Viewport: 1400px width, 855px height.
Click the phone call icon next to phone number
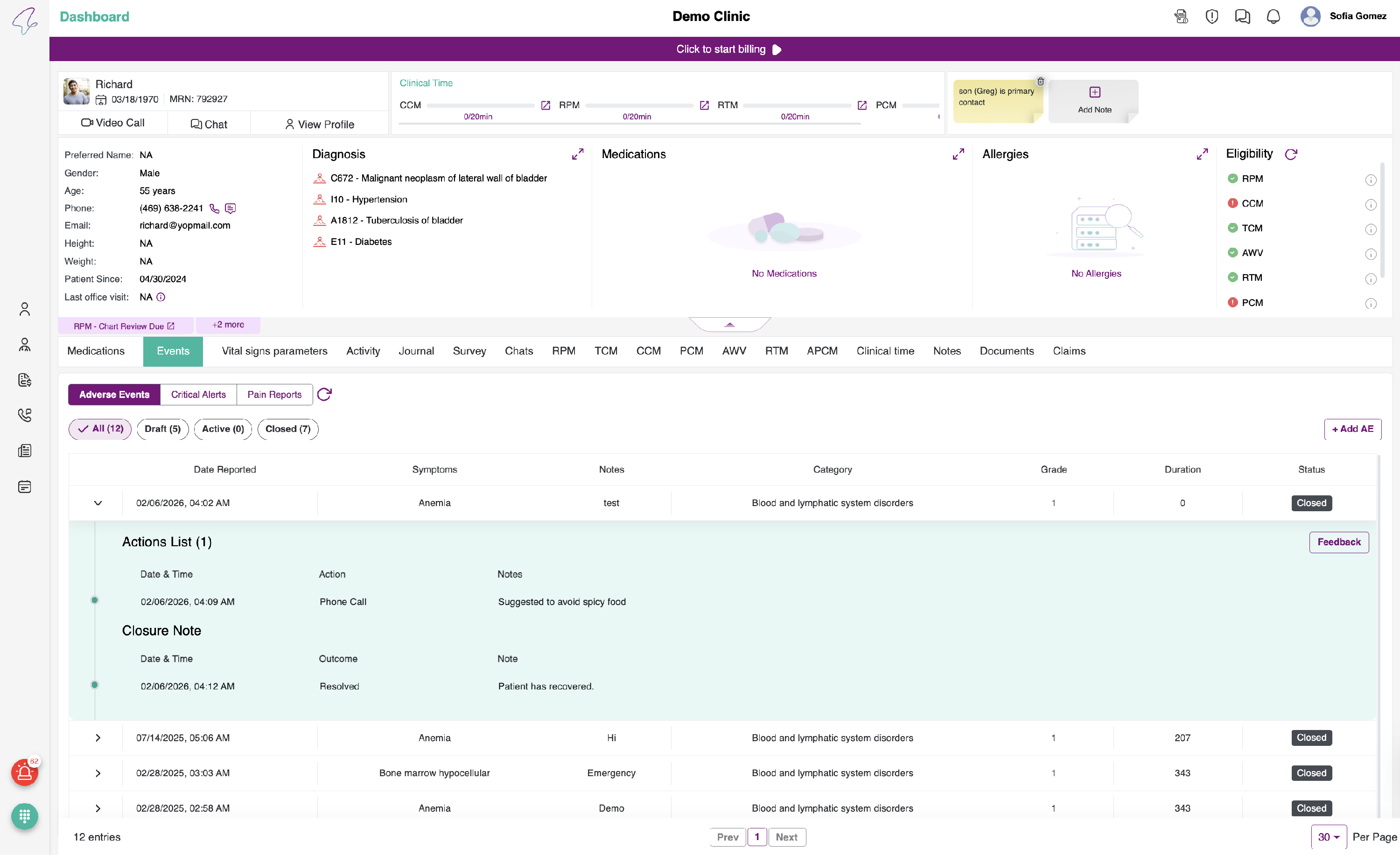click(214, 209)
